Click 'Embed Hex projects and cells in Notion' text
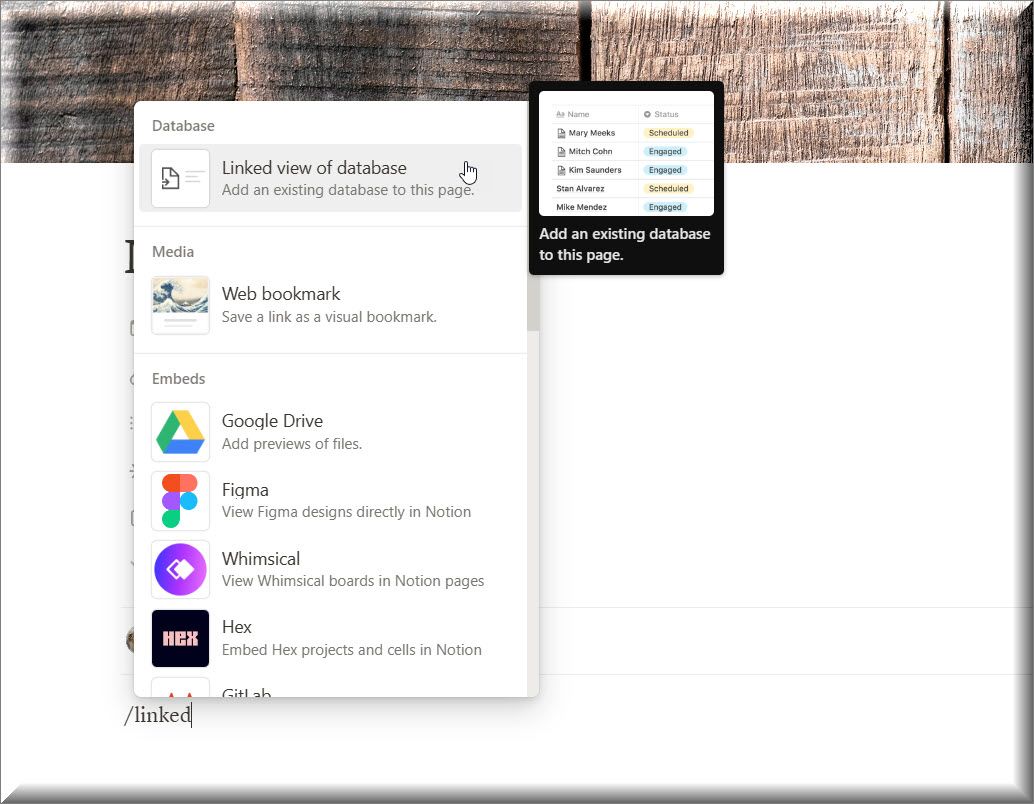This screenshot has height=804, width=1034. (x=351, y=650)
